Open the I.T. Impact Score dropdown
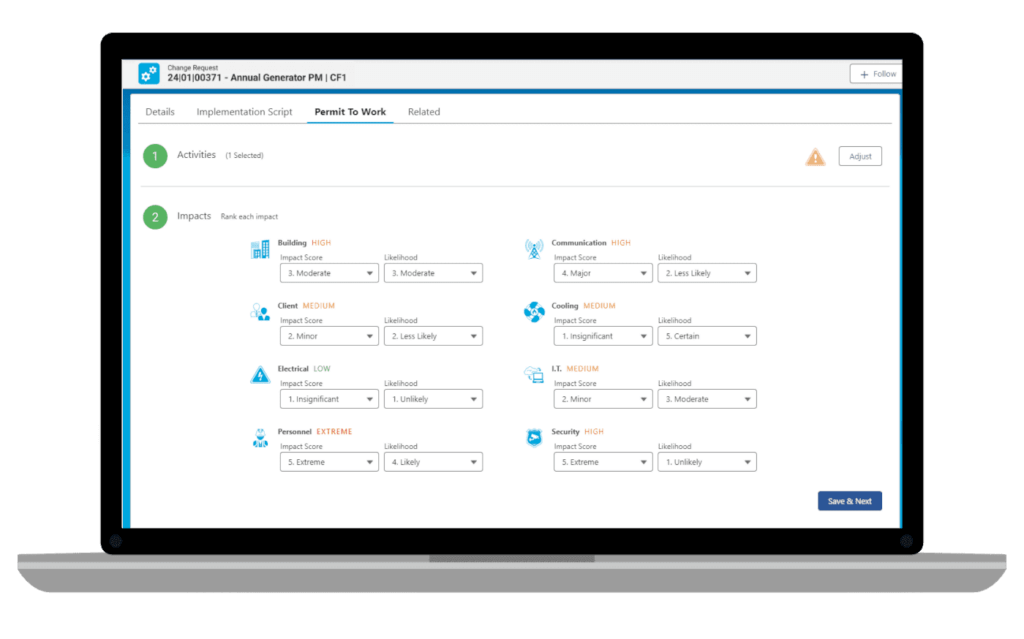This screenshot has height=639, width=1024. point(603,398)
